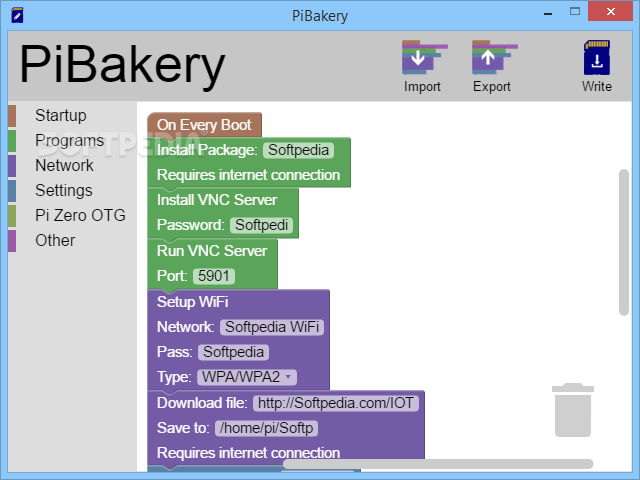Edit the VNC Password field
Image resolution: width=640 pixels, height=480 pixels.
262,225
